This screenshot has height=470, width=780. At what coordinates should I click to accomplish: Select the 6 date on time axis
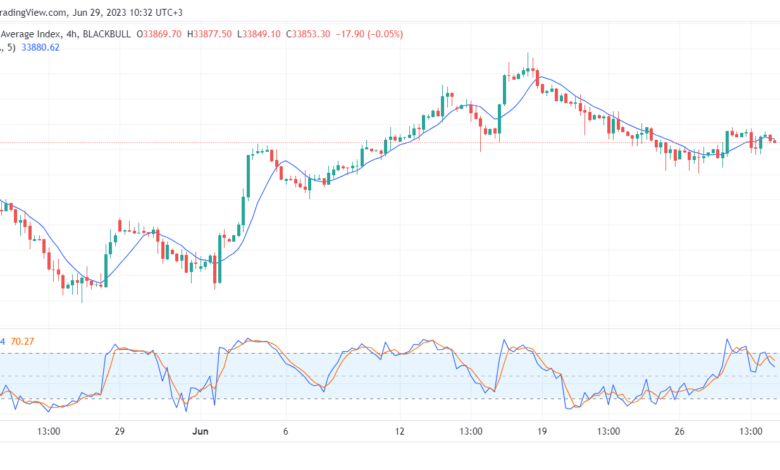(x=286, y=432)
